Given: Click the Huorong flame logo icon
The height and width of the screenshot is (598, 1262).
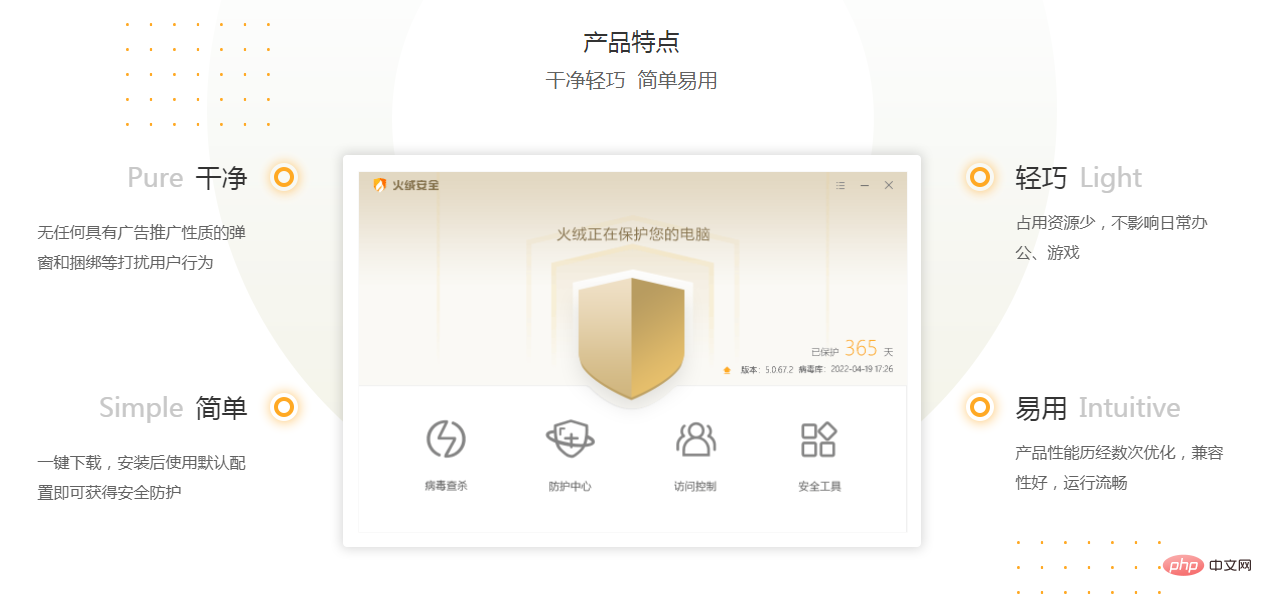Looking at the screenshot, I should coord(380,185).
